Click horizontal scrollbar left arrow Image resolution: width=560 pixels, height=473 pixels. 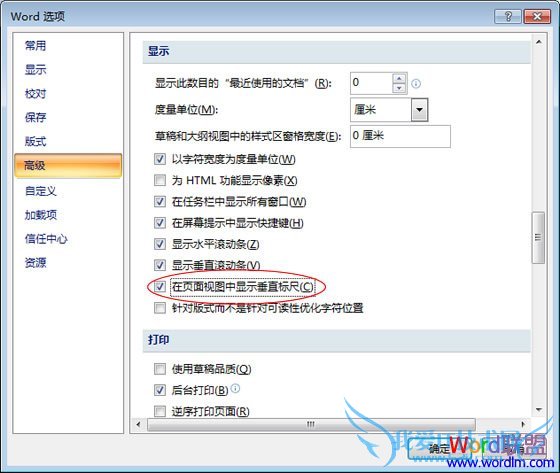click(139, 424)
